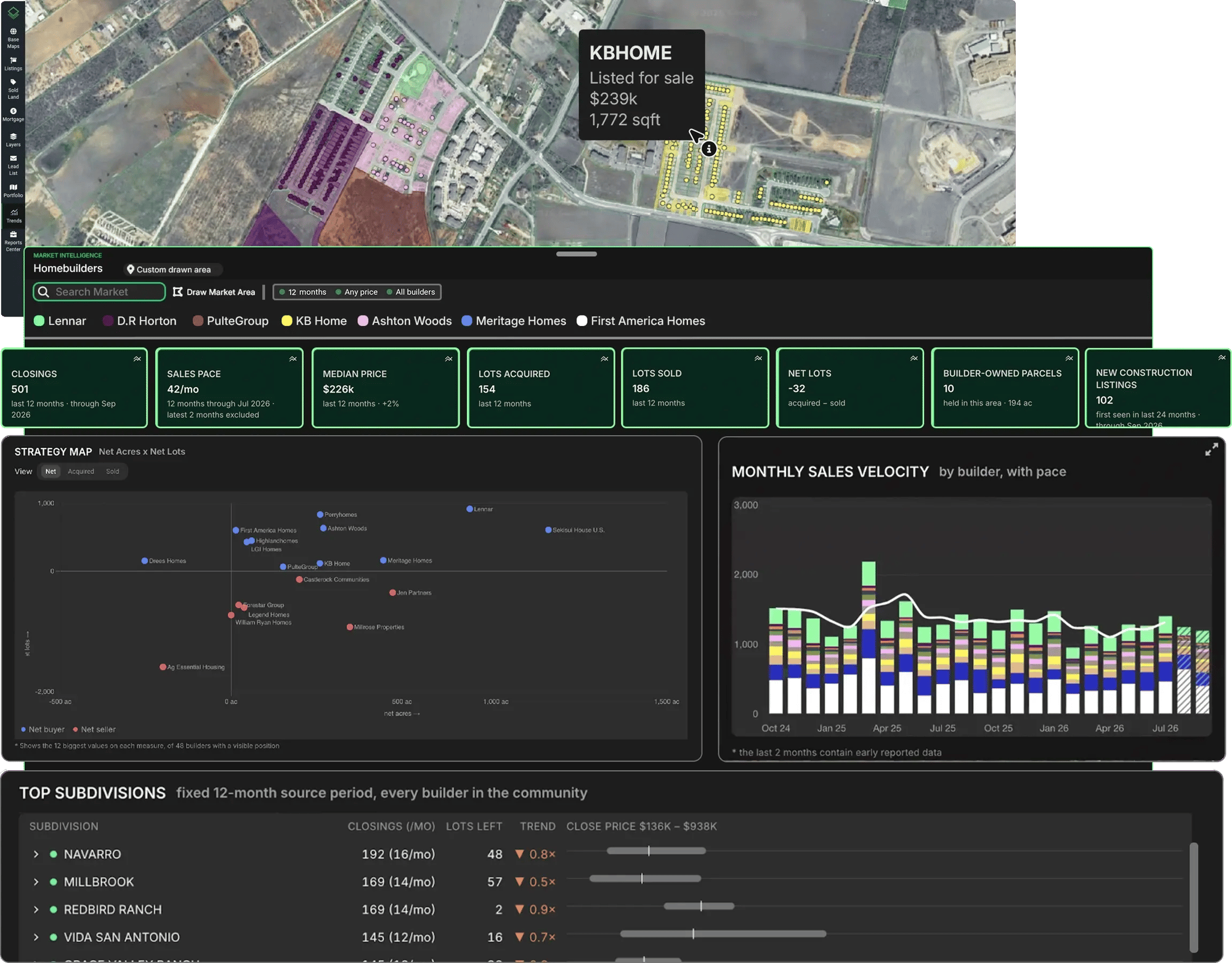
Task: Select the Sold Land sidebar icon
Action: coord(13,89)
